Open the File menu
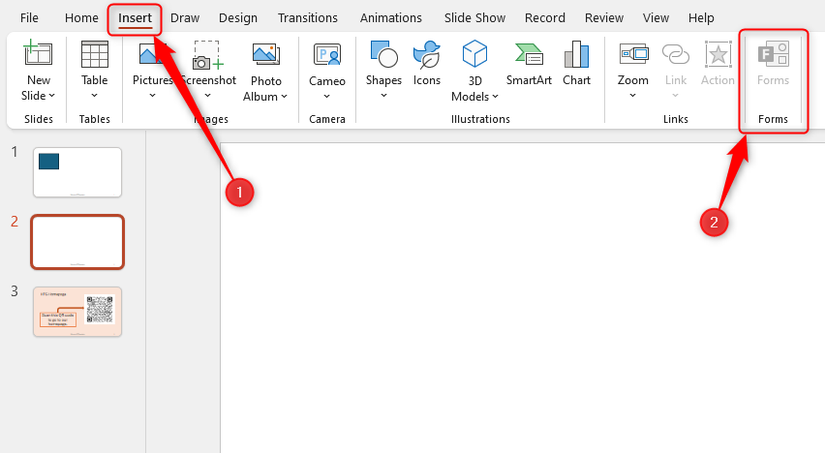The height and width of the screenshot is (453, 825). click(29, 18)
